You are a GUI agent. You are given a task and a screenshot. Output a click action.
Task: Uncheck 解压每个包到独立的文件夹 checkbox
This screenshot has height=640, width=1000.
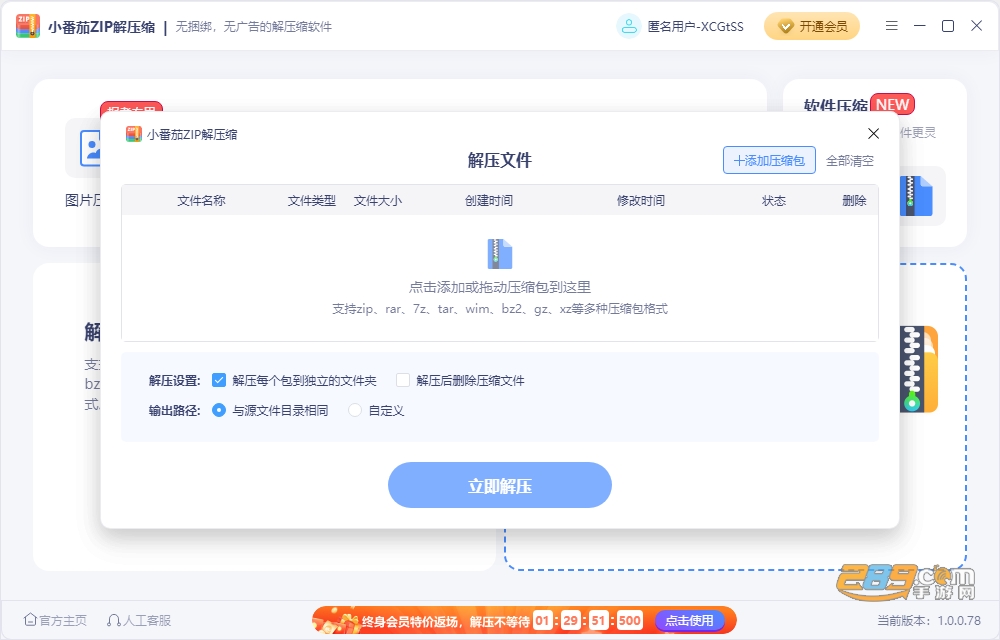coord(219,380)
